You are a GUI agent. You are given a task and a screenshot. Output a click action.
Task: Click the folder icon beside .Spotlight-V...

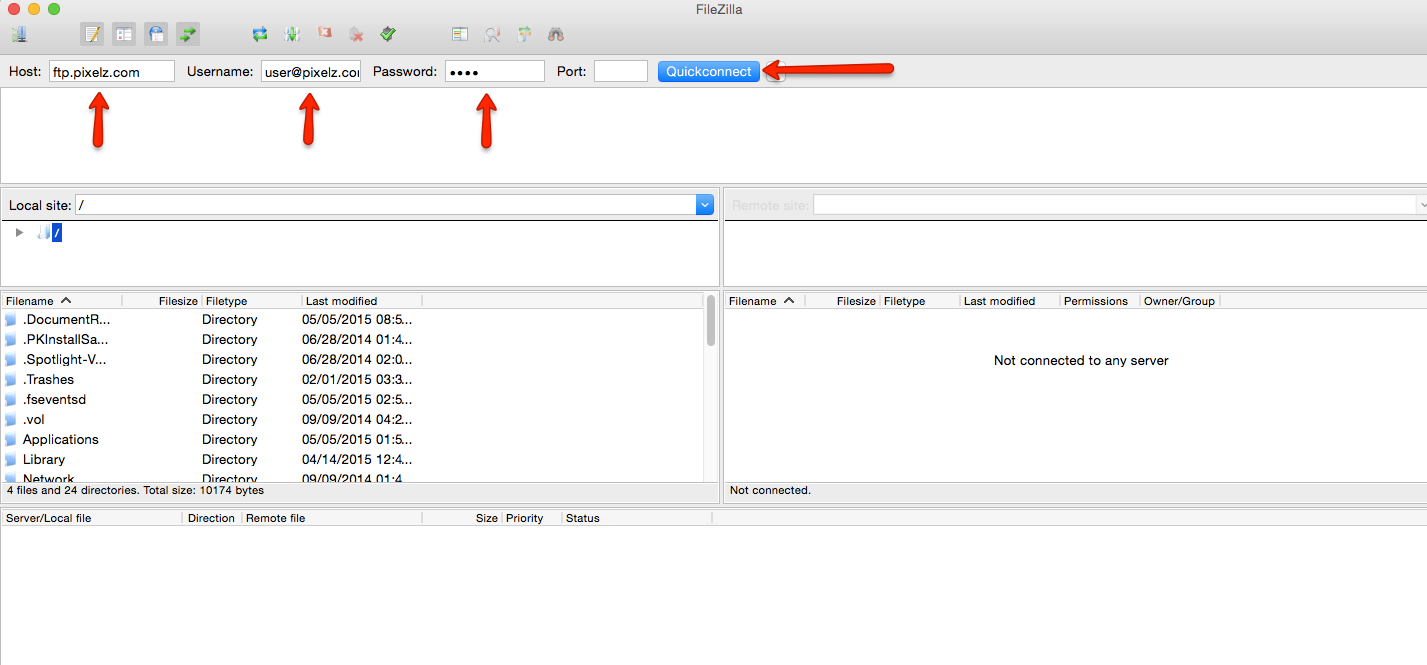pos(11,360)
